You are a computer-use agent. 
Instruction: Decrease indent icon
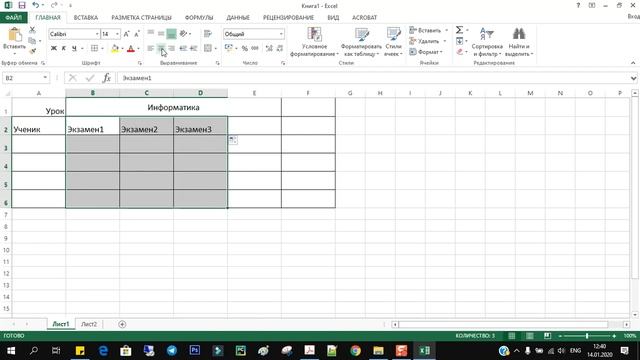tap(183, 48)
